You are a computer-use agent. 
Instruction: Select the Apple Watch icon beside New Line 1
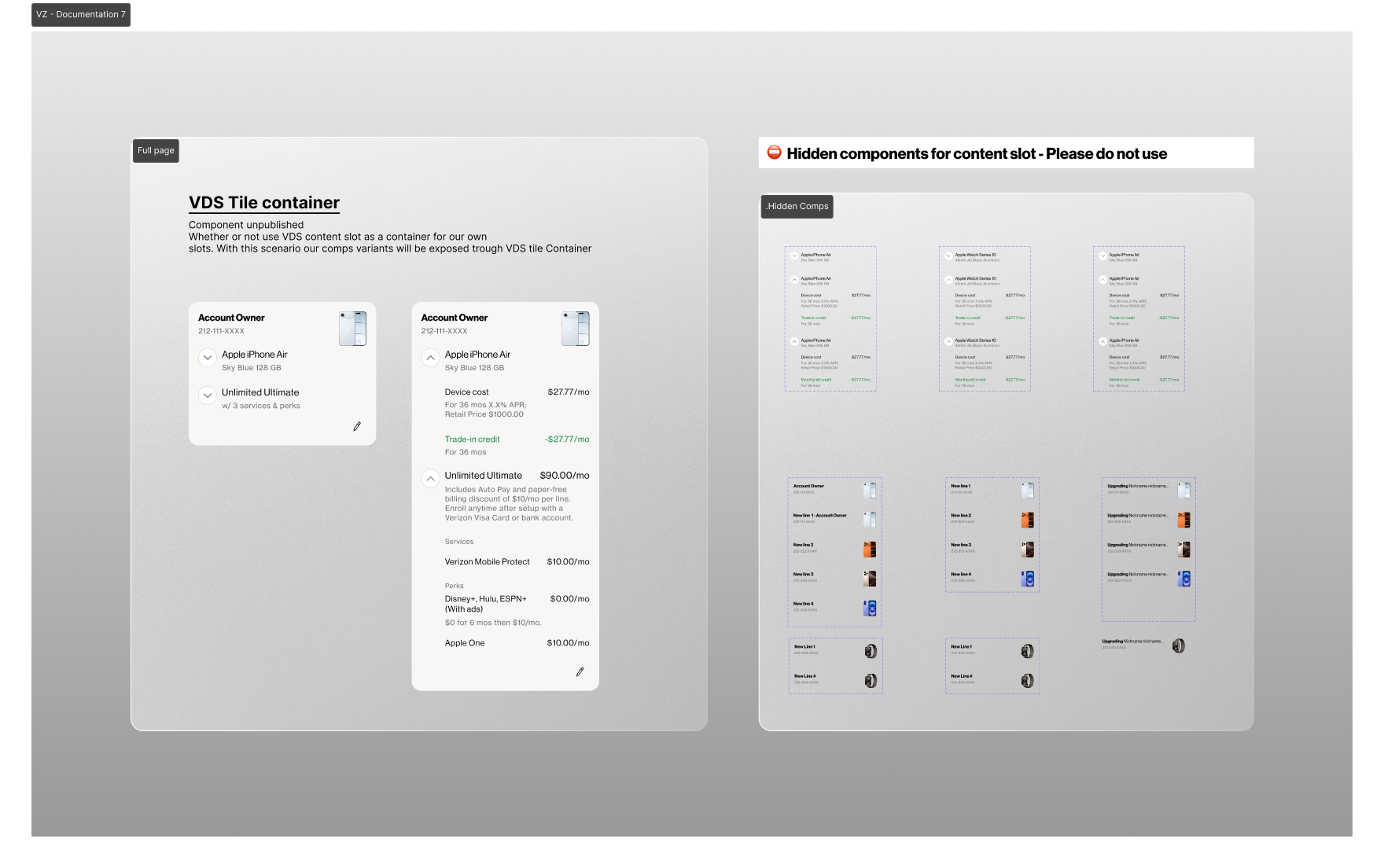click(x=869, y=651)
